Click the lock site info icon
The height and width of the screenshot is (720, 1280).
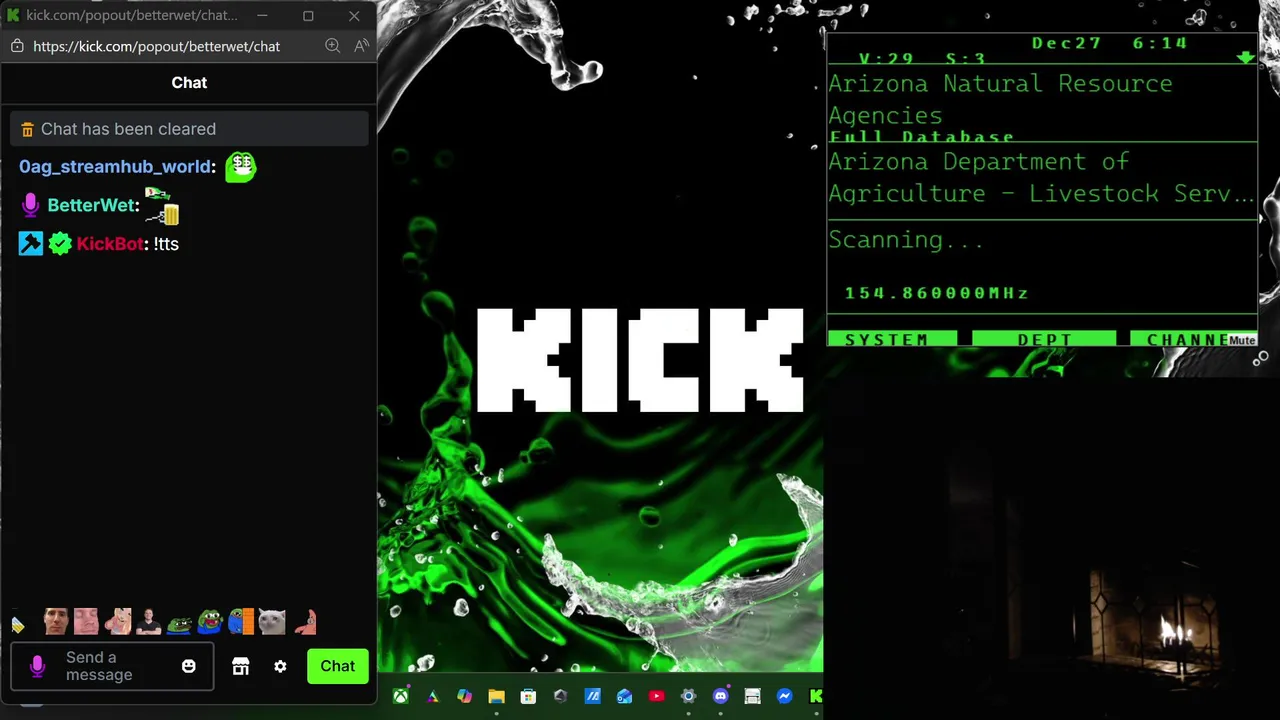pos(17,46)
